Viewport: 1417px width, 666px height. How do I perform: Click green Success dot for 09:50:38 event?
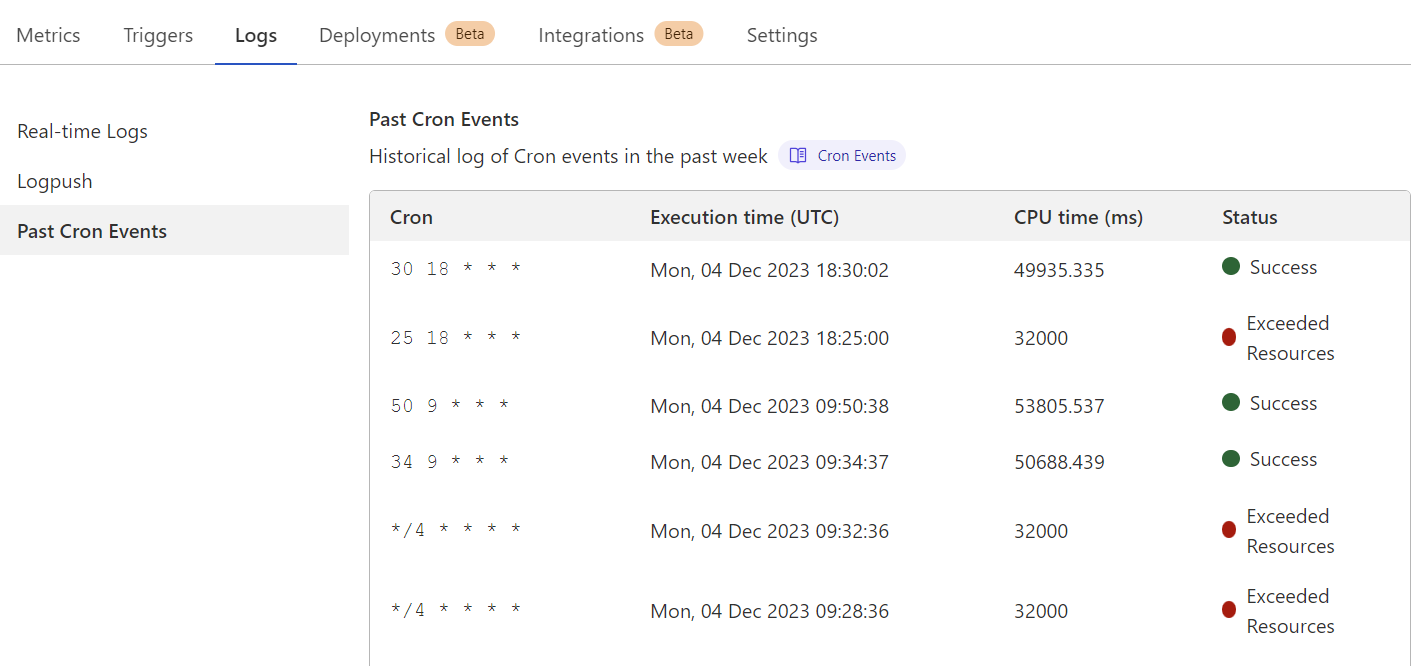tap(1231, 403)
